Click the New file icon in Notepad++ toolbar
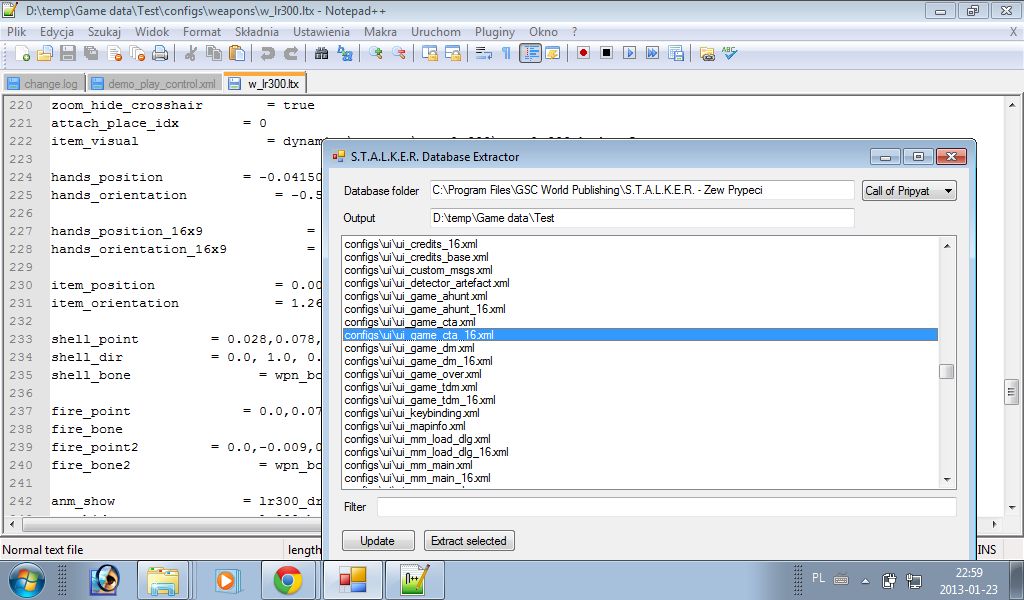 (22, 54)
